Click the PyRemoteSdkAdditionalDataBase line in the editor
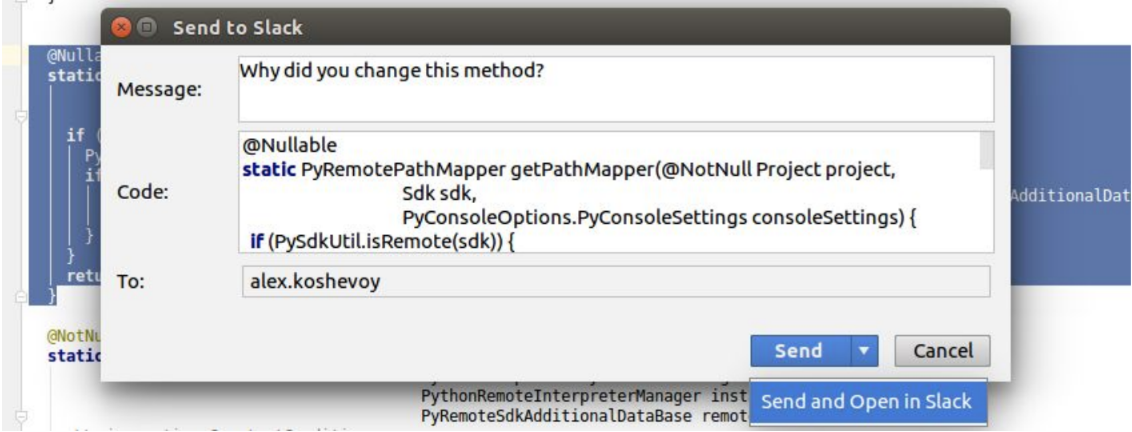The image size is (1132, 432). (585, 416)
